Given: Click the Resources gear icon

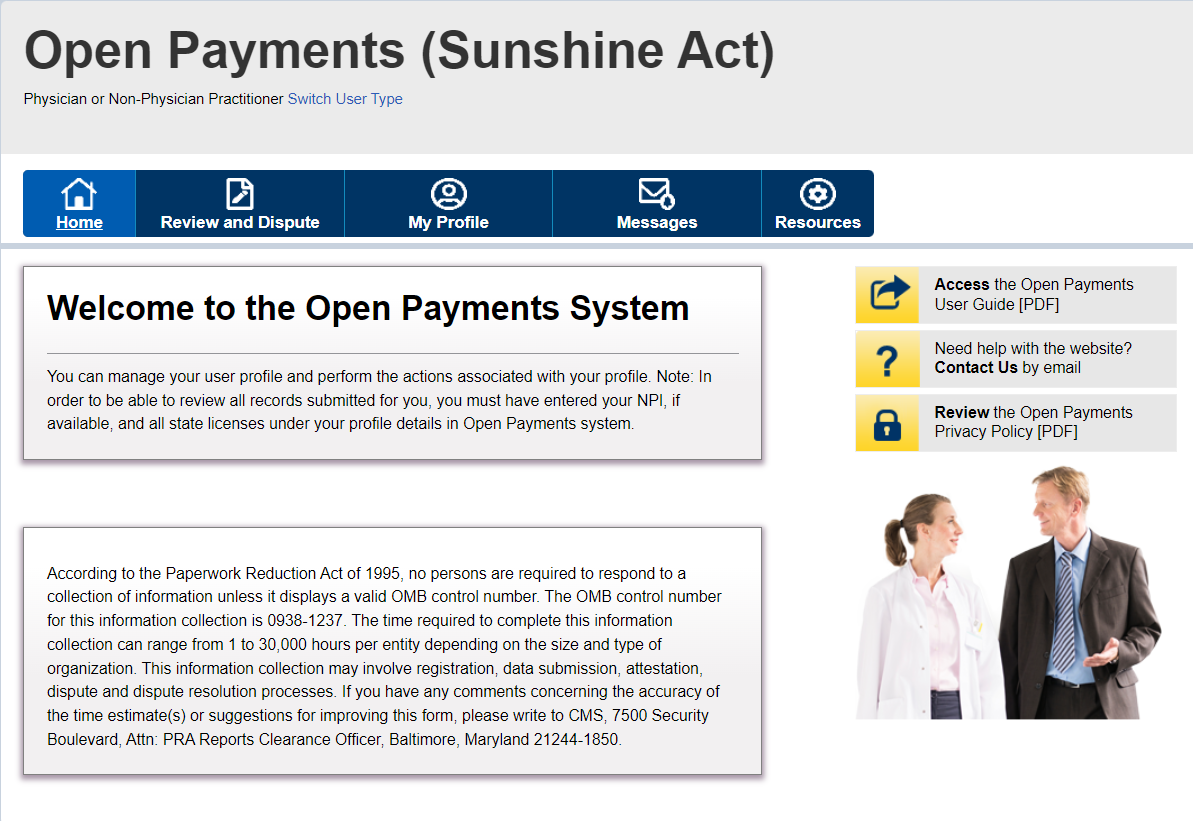Looking at the screenshot, I should point(818,193).
